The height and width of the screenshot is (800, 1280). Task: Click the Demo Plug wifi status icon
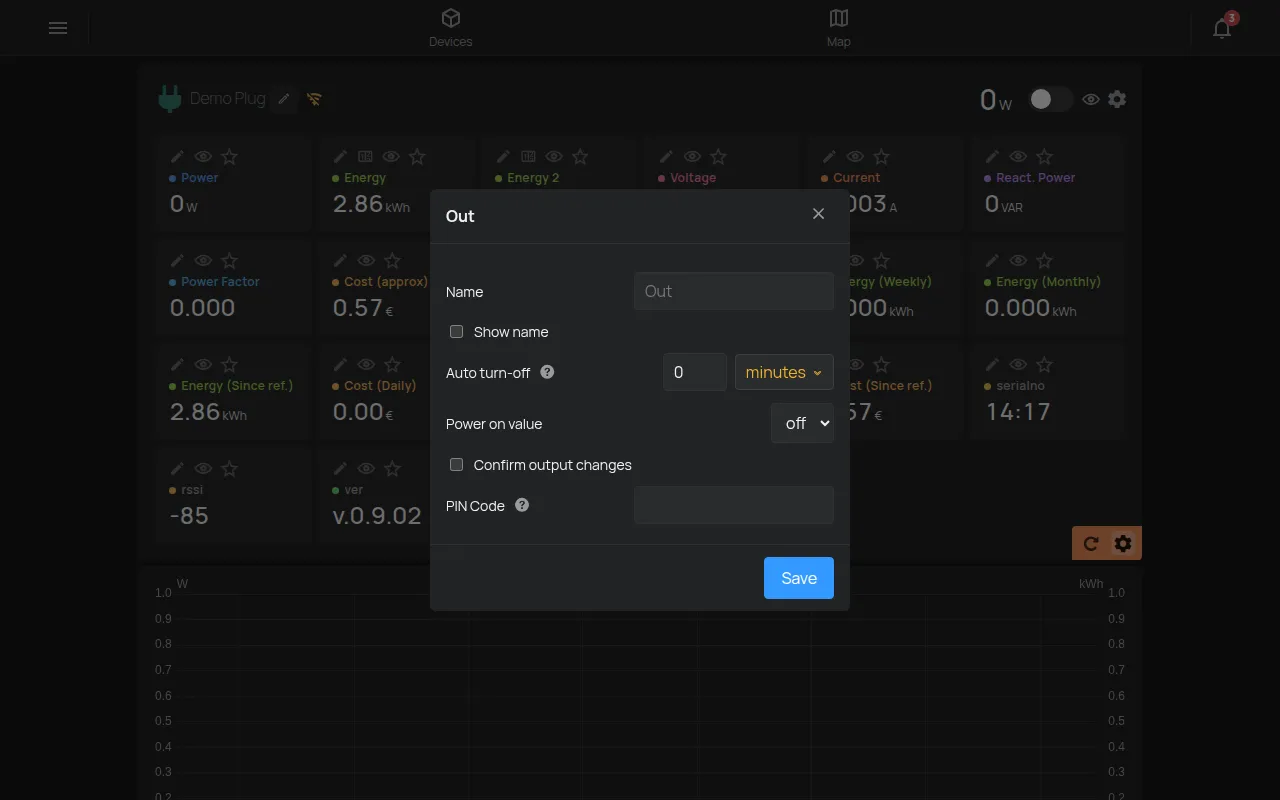point(314,99)
